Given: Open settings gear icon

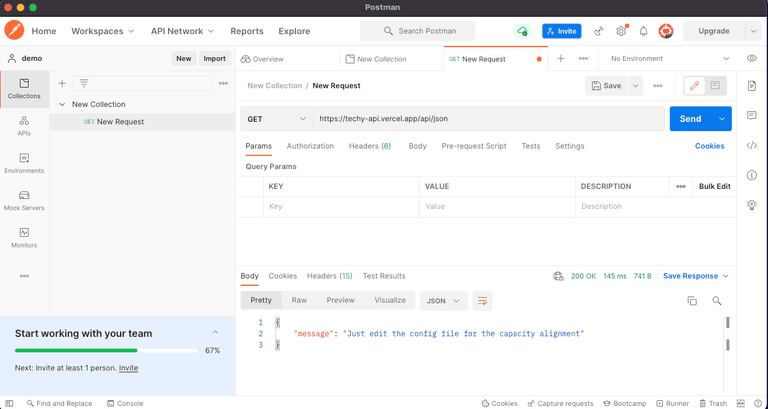Looking at the screenshot, I should pos(621,31).
